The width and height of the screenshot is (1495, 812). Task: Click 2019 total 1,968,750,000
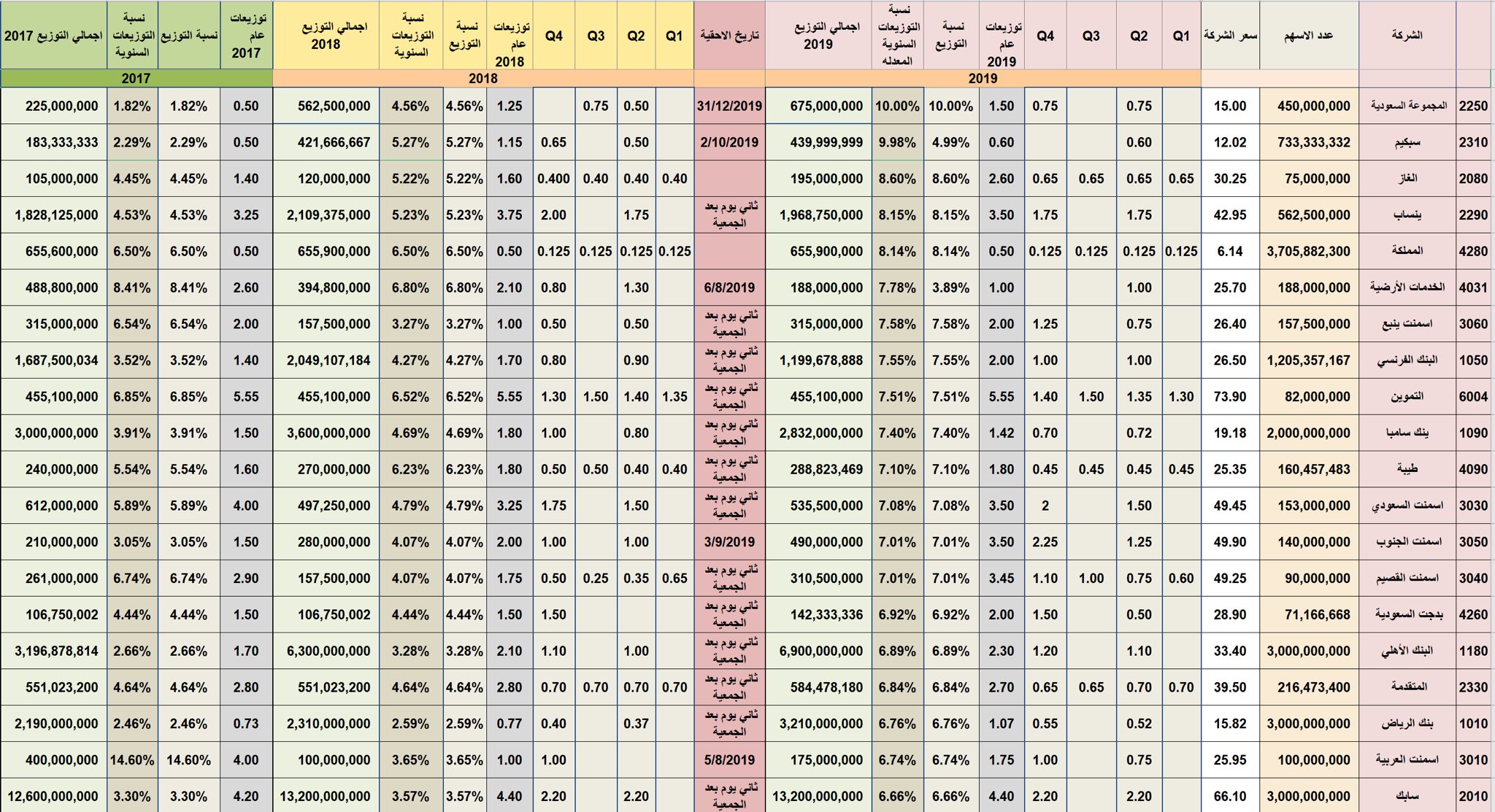(x=821, y=215)
